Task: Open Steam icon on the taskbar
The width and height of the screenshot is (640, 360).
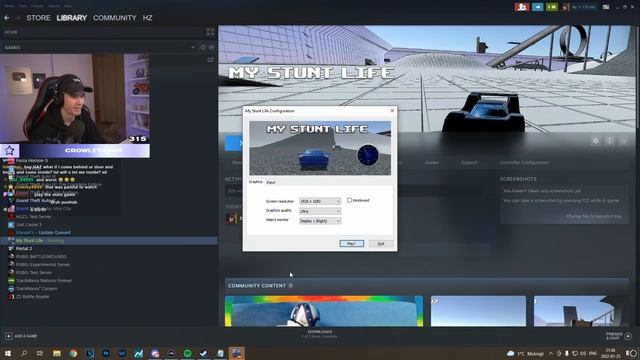Action: point(204,353)
